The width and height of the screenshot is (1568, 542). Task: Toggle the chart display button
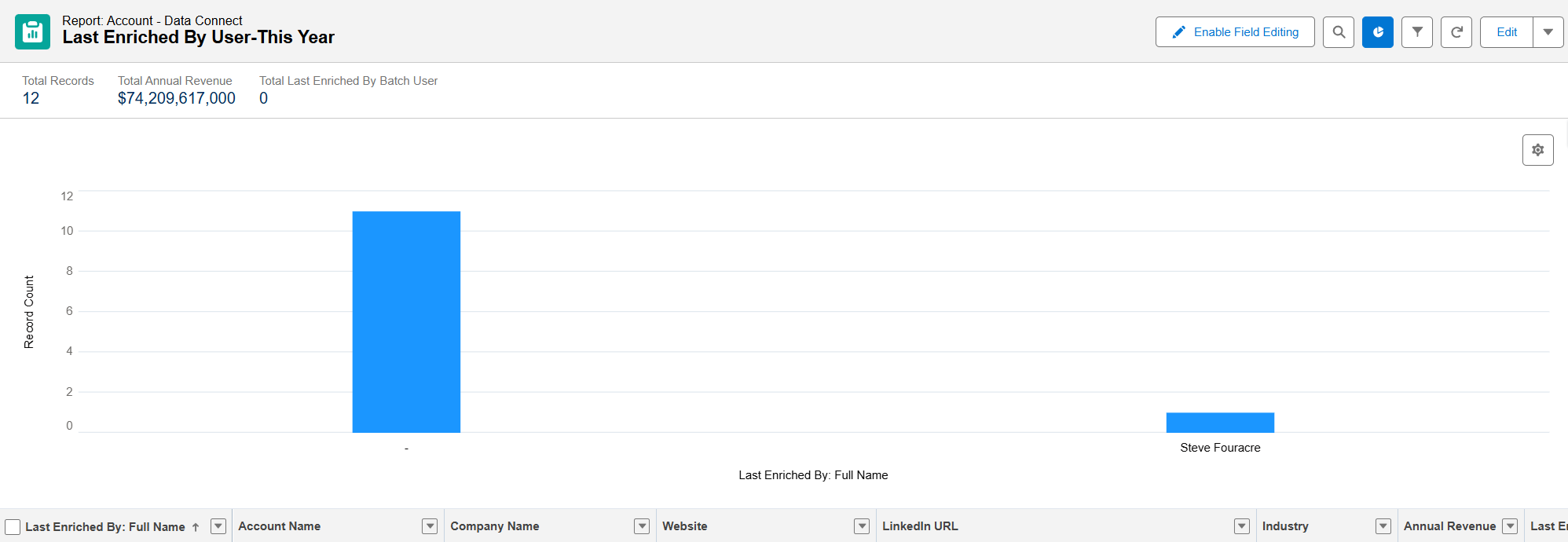coord(1377,32)
